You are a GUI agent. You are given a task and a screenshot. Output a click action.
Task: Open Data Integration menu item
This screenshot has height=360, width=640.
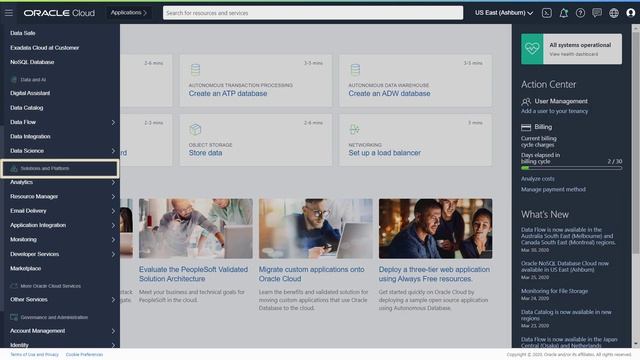click(30, 136)
